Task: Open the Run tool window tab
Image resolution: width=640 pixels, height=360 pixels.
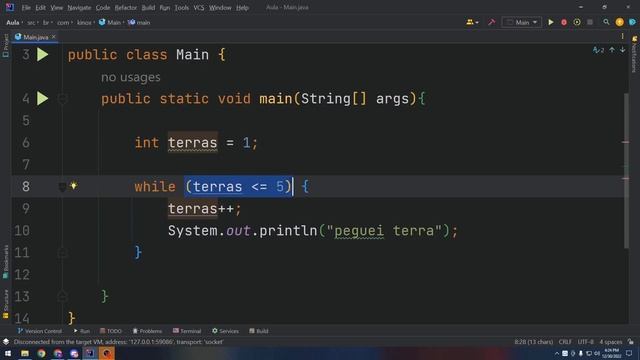Action: coord(82,331)
